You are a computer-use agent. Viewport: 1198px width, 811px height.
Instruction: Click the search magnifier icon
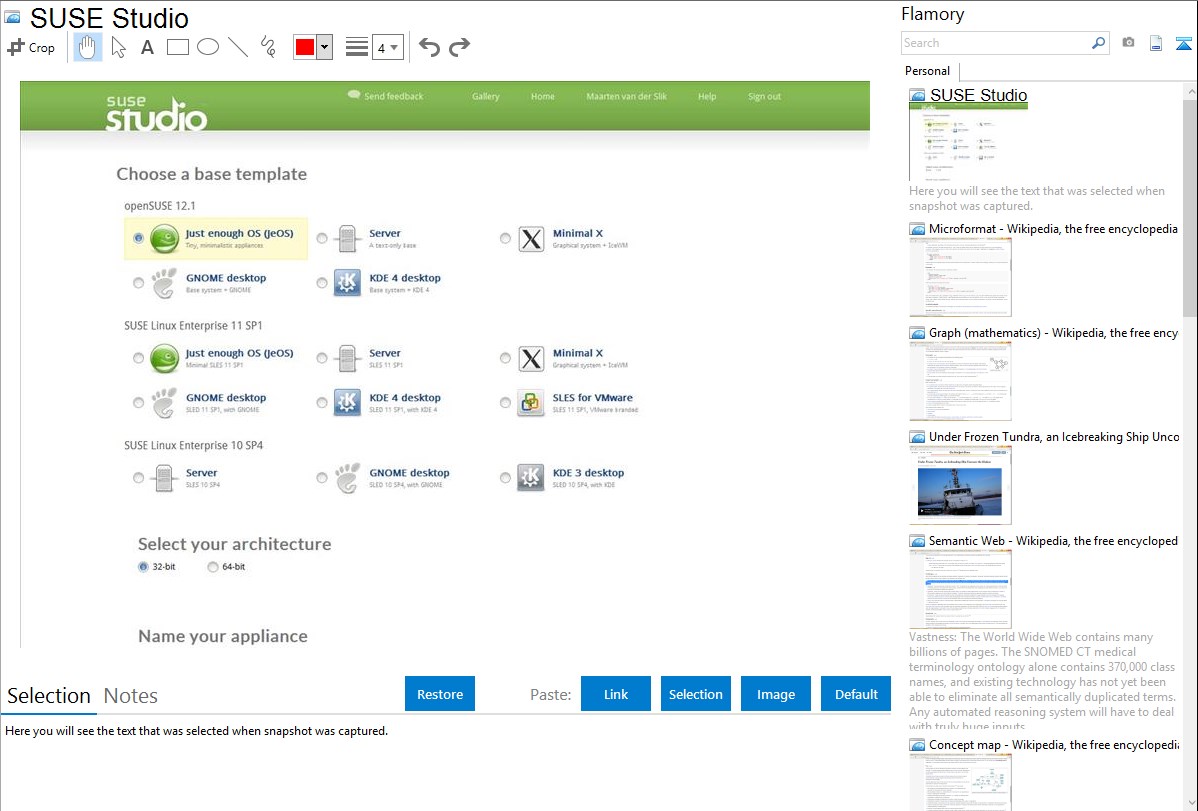(1099, 43)
